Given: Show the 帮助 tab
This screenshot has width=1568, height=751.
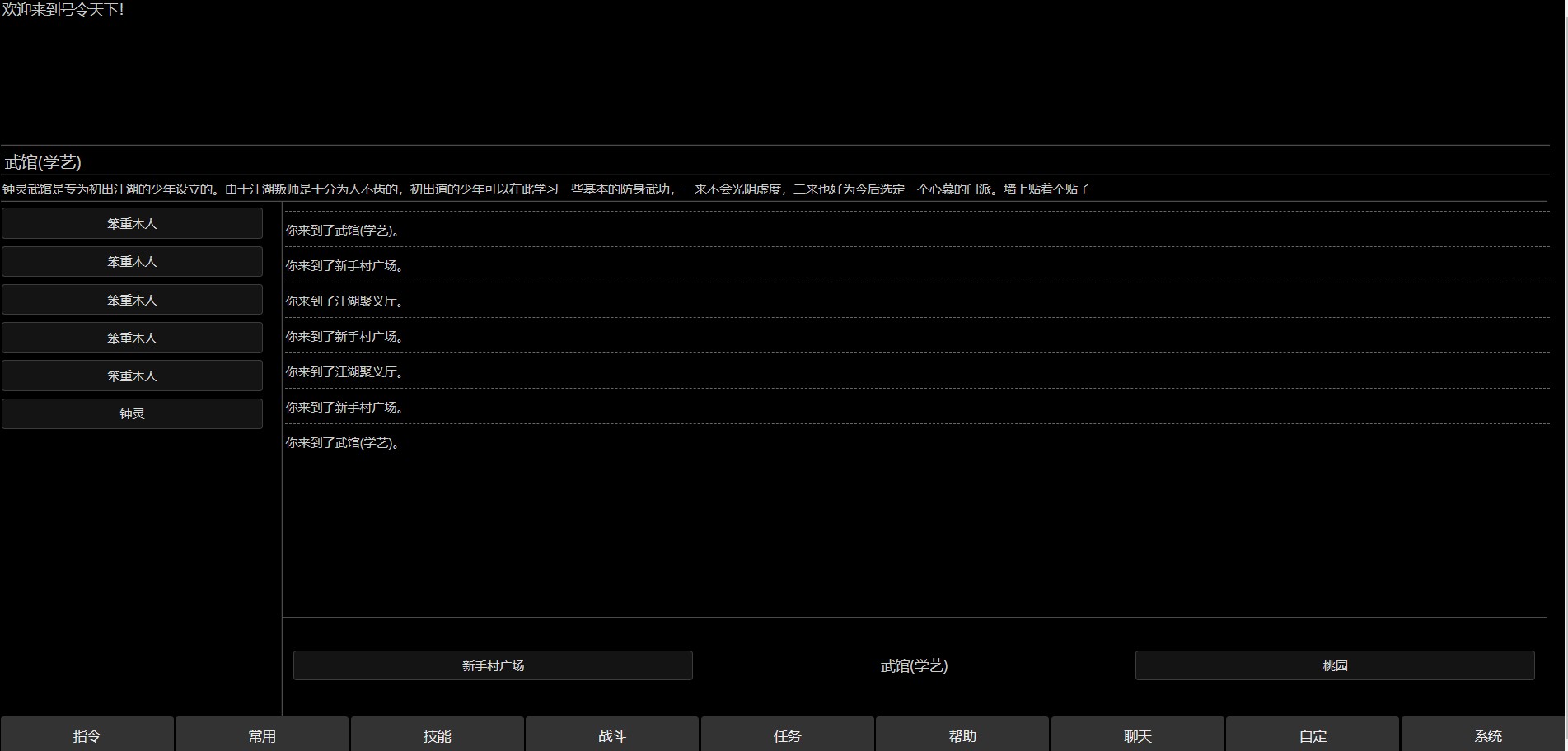Looking at the screenshot, I should pos(962,735).
